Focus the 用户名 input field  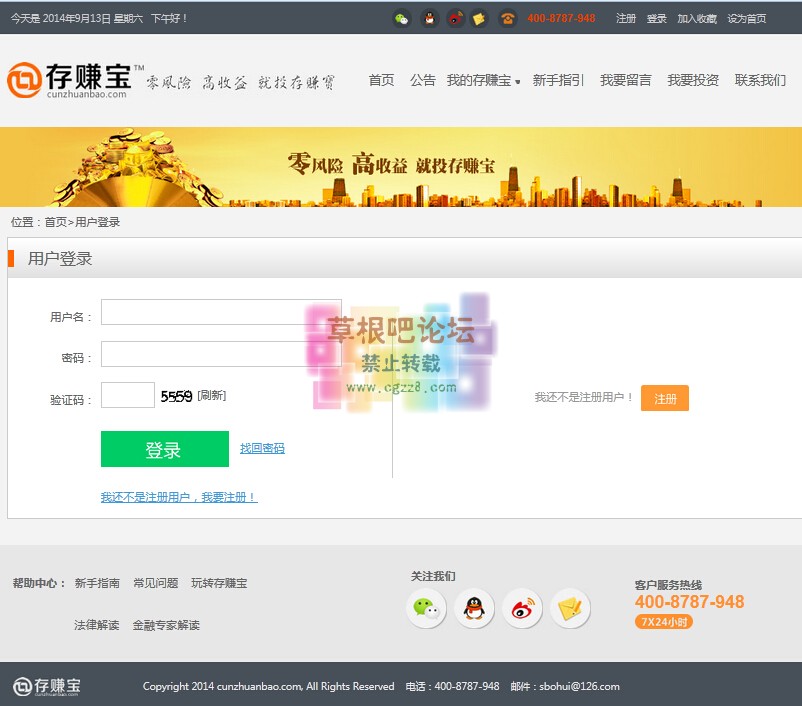coord(221,313)
